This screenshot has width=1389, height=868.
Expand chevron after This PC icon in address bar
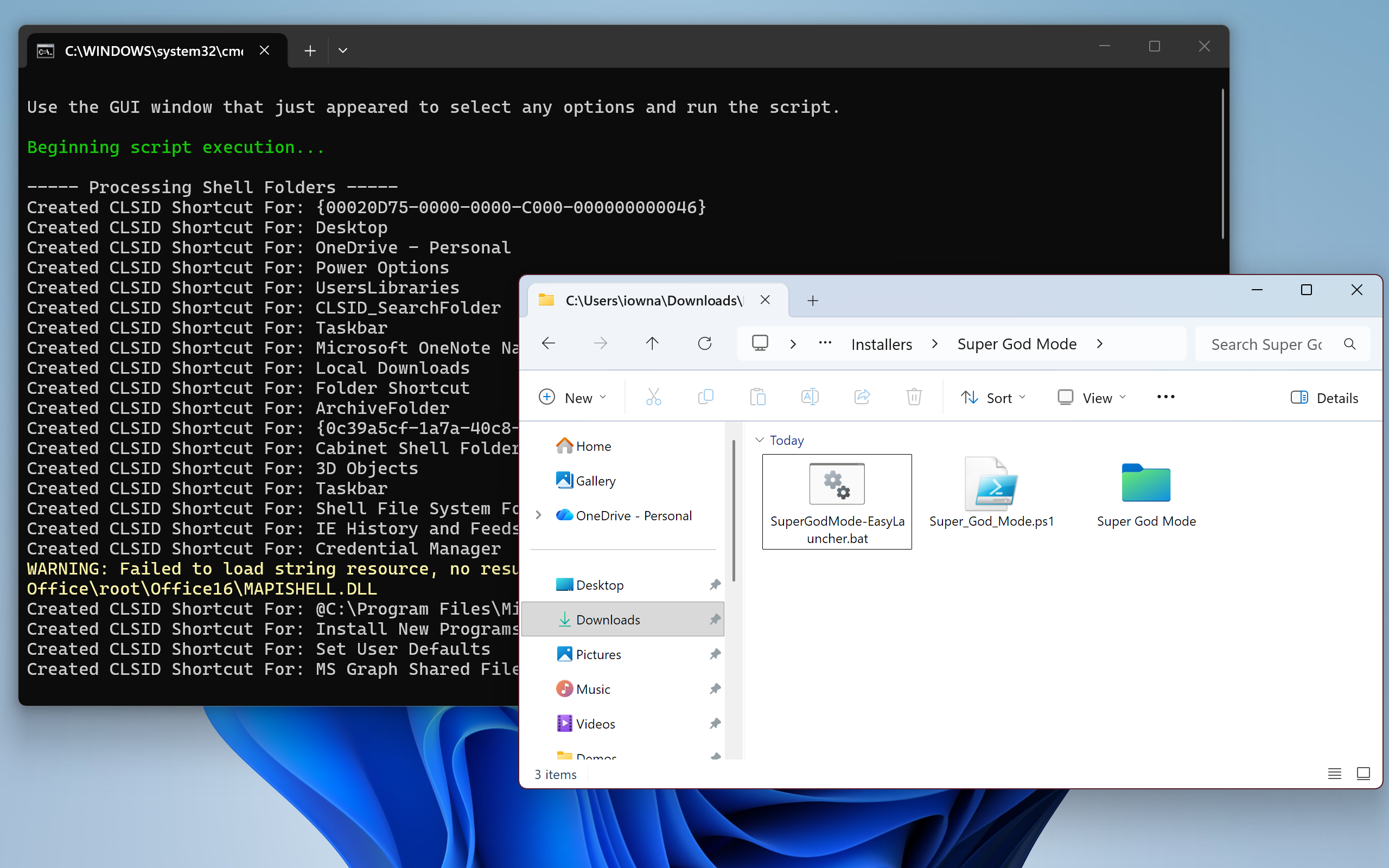pos(793,344)
